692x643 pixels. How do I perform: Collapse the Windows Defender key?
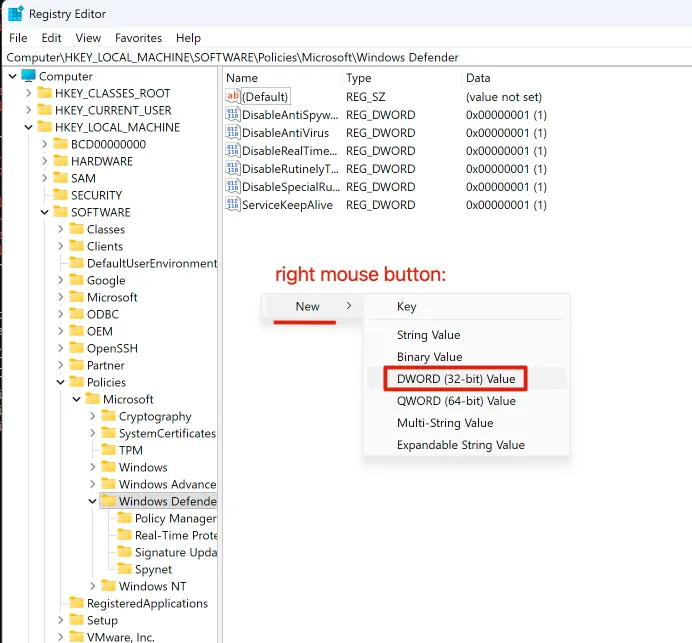pyautogui.click(x=93, y=501)
